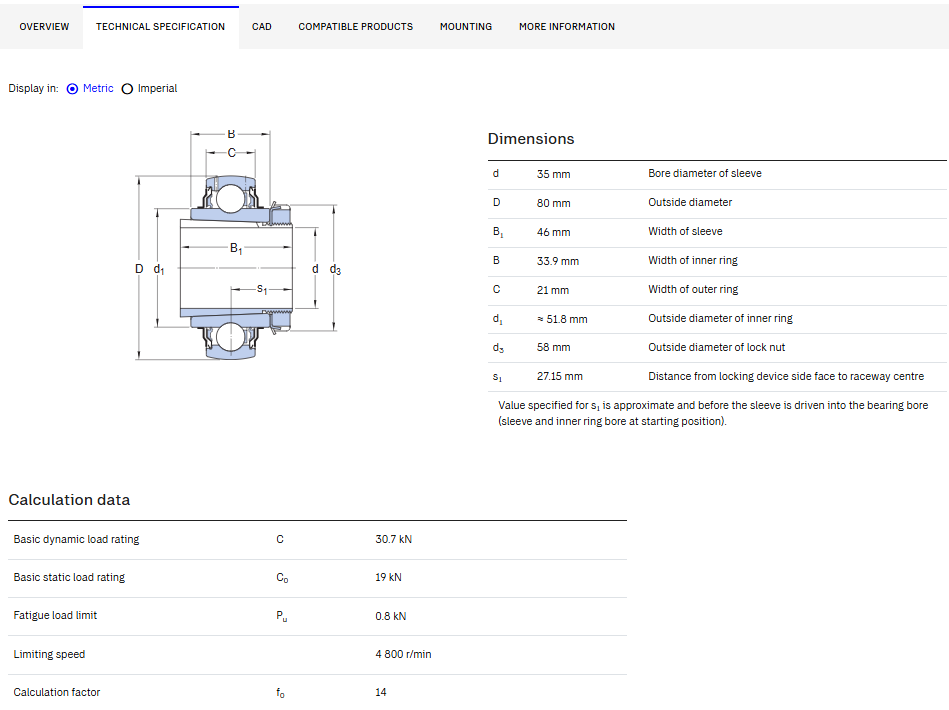
Task: Click the s1 label in the drawing
Action: (262, 289)
